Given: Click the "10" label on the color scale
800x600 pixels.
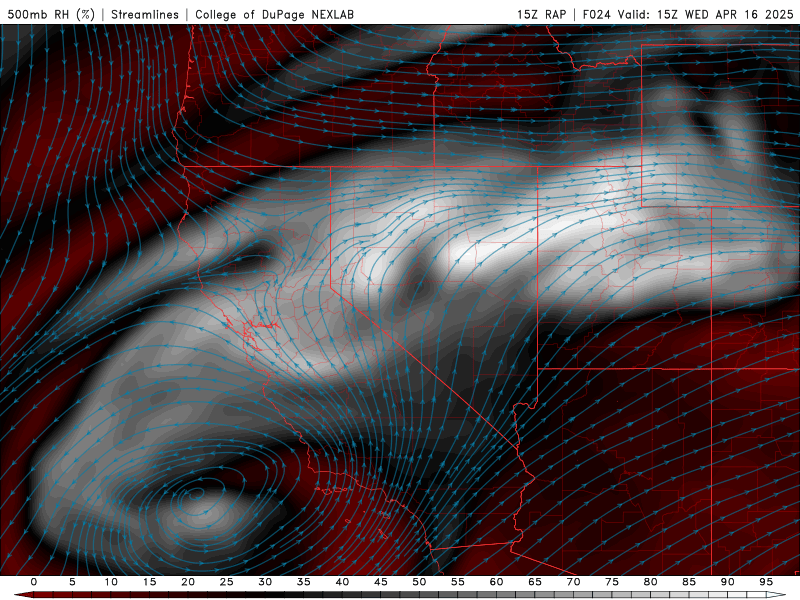Looking at the screenshot, I should point(111,582).
